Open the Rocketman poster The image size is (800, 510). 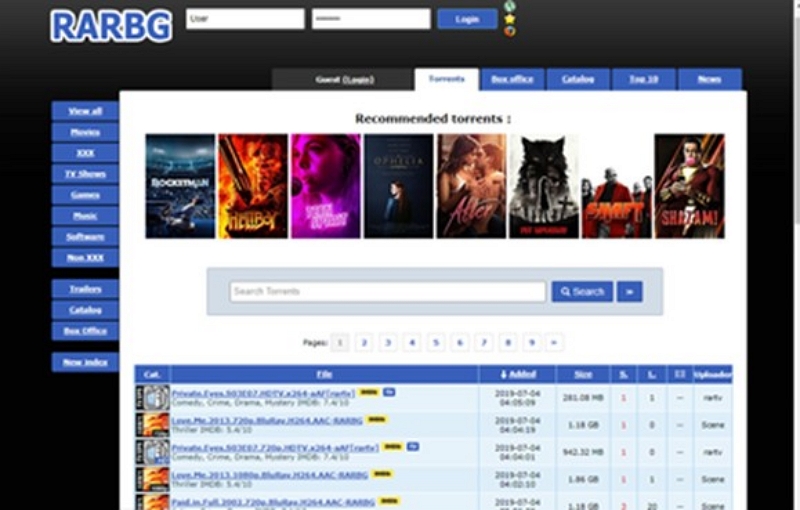tap(180, 186)
